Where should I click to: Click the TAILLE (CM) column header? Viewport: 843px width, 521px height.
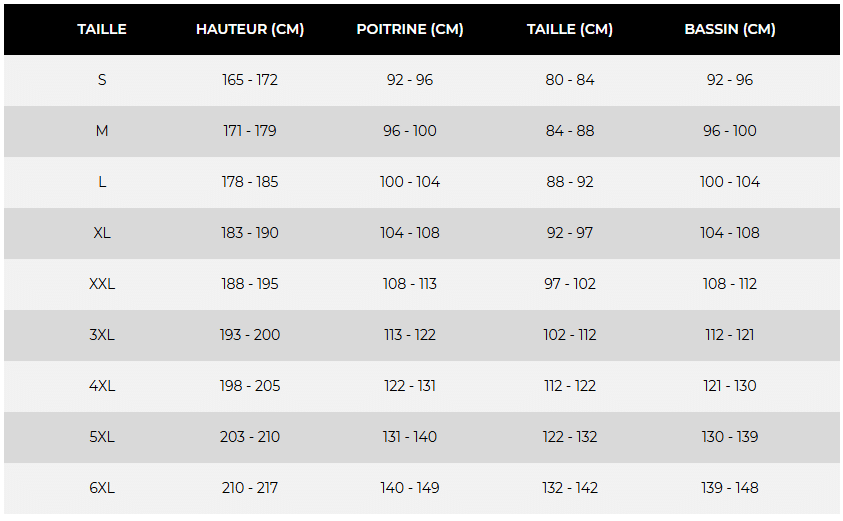coord(569,29)
